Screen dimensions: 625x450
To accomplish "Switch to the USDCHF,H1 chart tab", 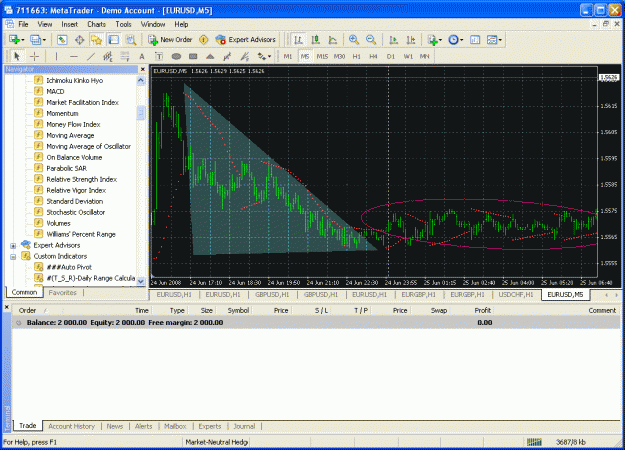I will click(516, 295).
